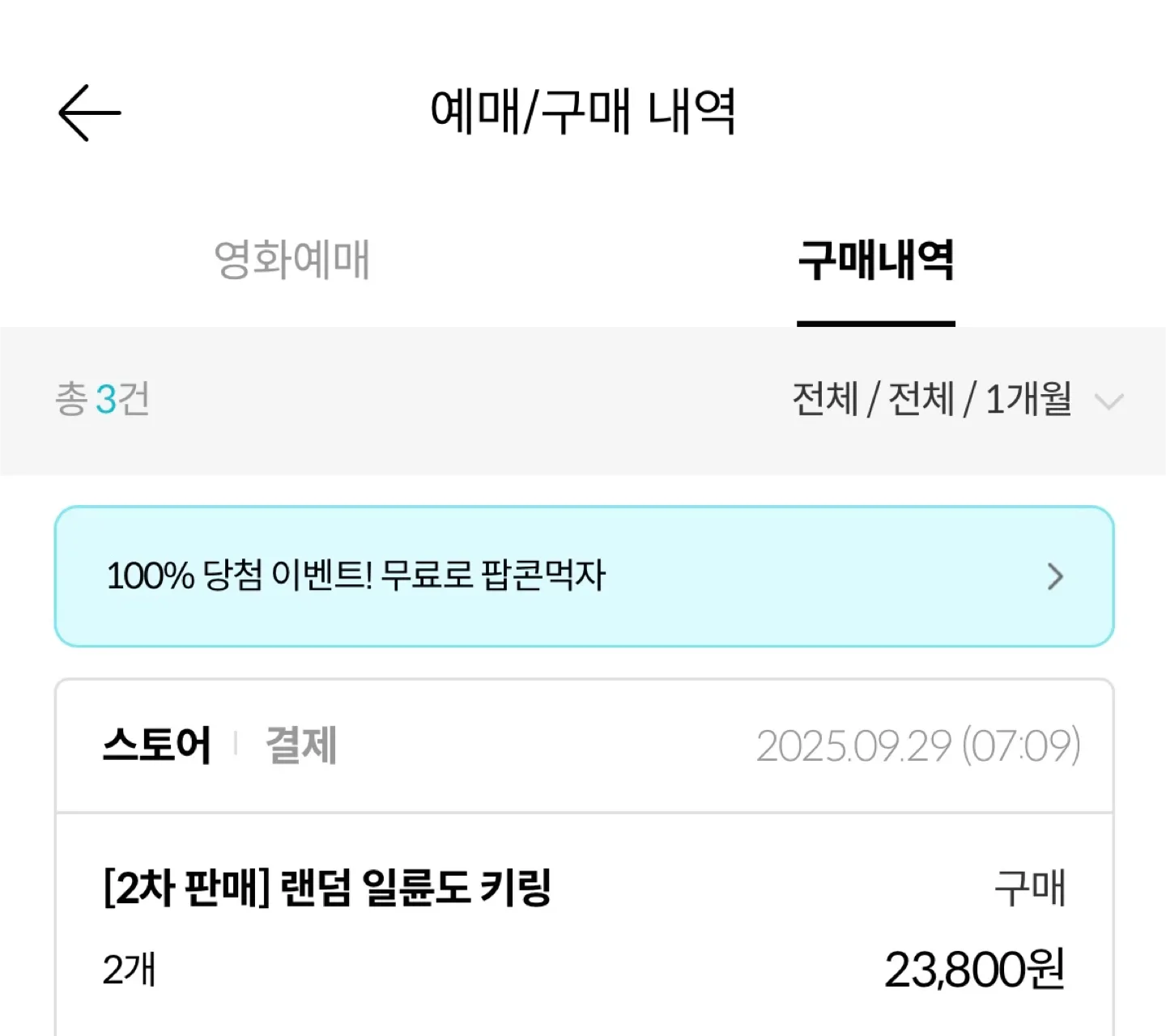Click the divider between 스토어 and 결제
The width and height of the screenshot is (1166, 1036).
236,743
